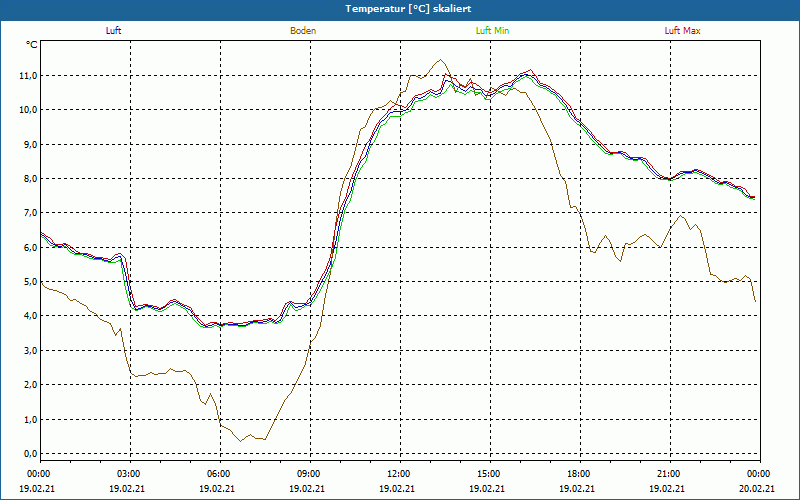Click the '18:00' time axis label
Image resolution: width=800 pixels, height=500 pixels.
pos(580,473)
